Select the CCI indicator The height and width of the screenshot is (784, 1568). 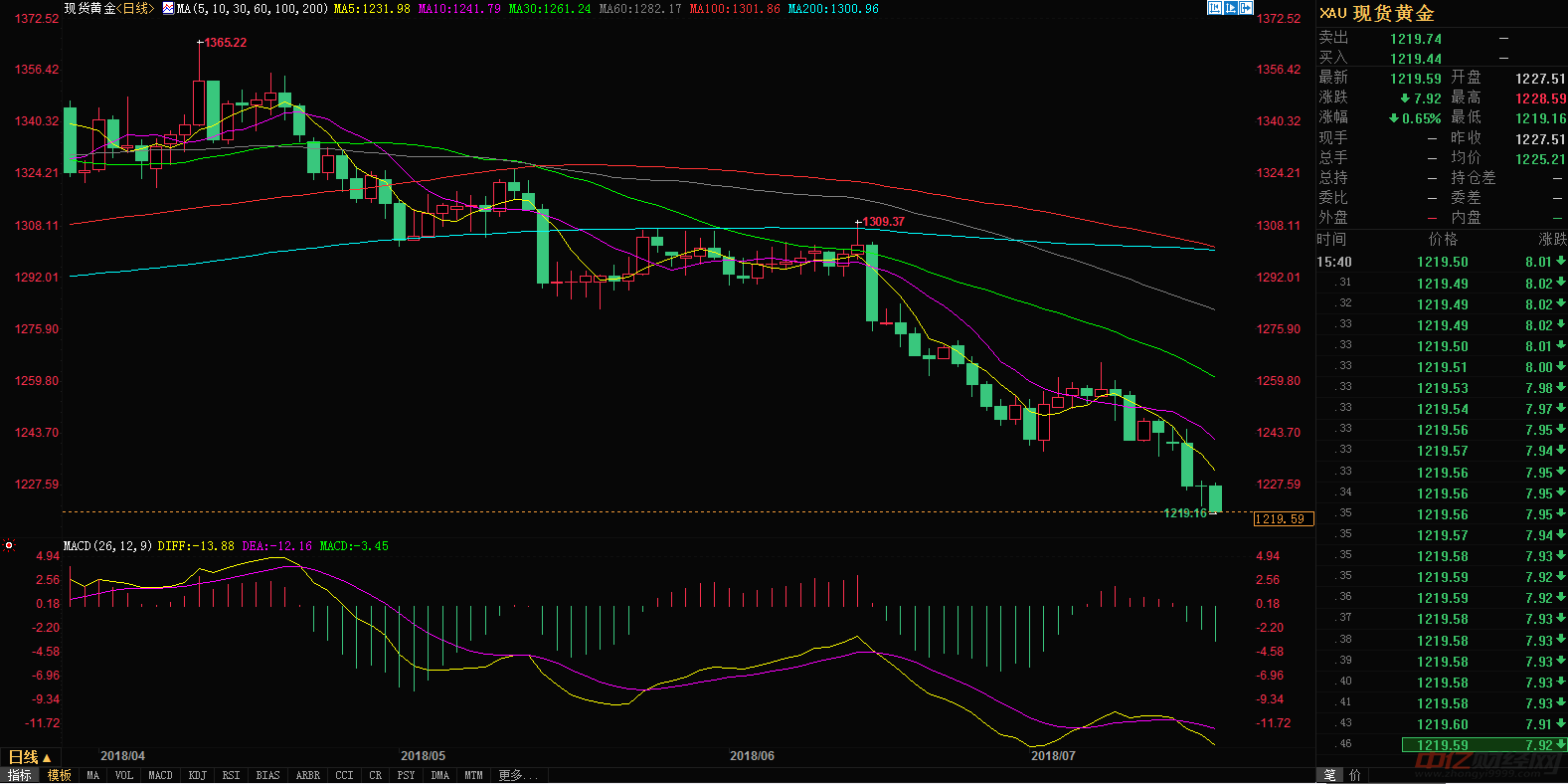click(344, 775)
